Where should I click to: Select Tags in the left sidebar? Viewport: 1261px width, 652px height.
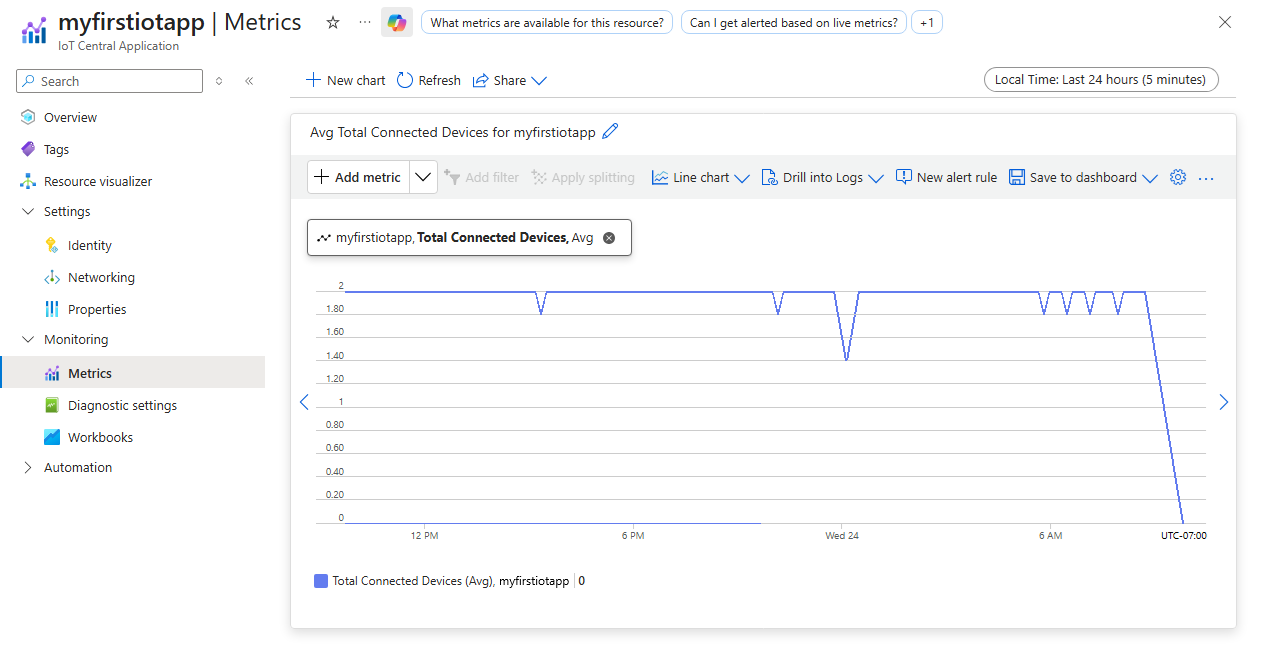click(x=64, y=148)
